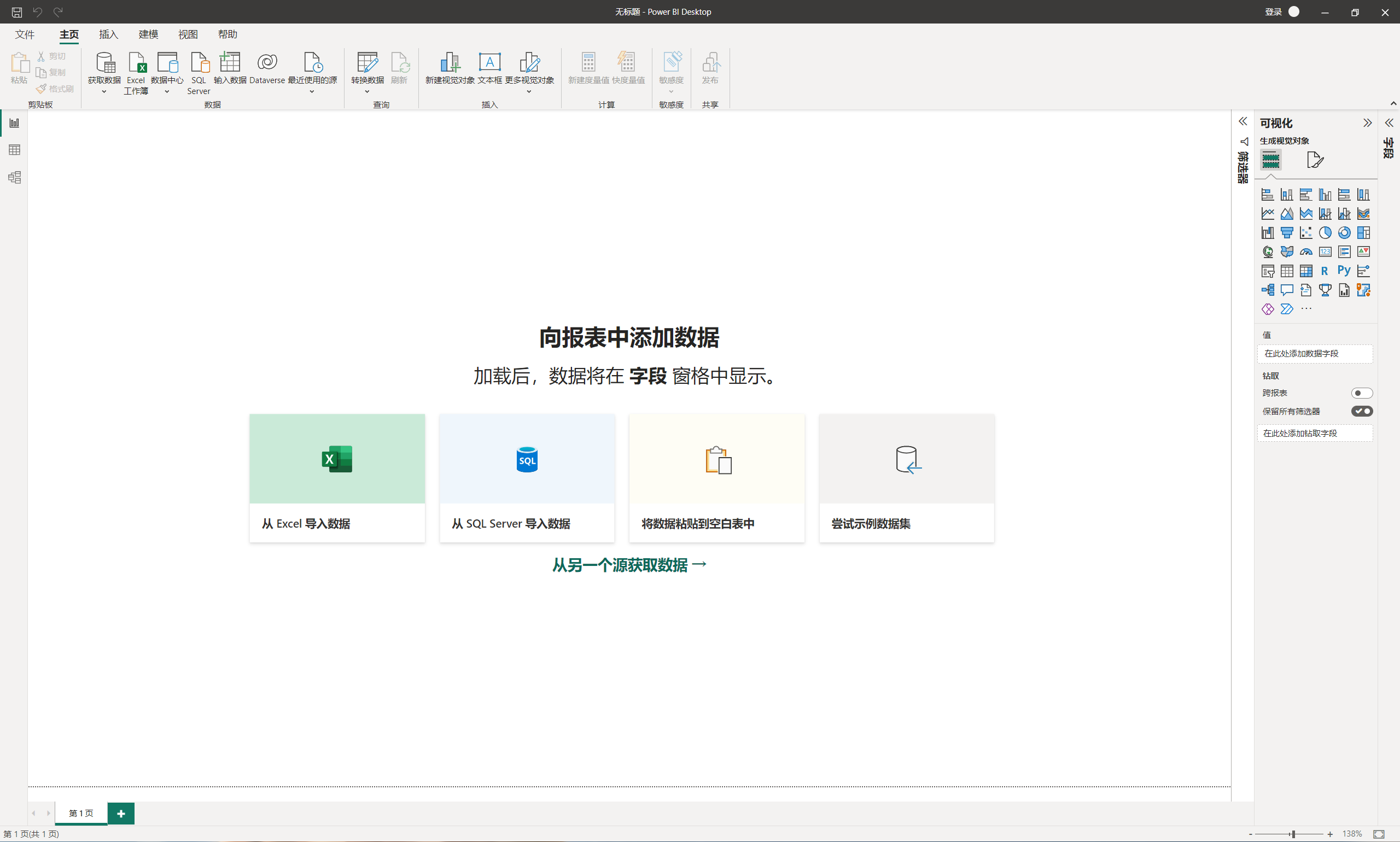The image size is (1400, 842).
Task: Click the zoom slider in status bar
Action: pyautogui.click(x=1292, y=833)
